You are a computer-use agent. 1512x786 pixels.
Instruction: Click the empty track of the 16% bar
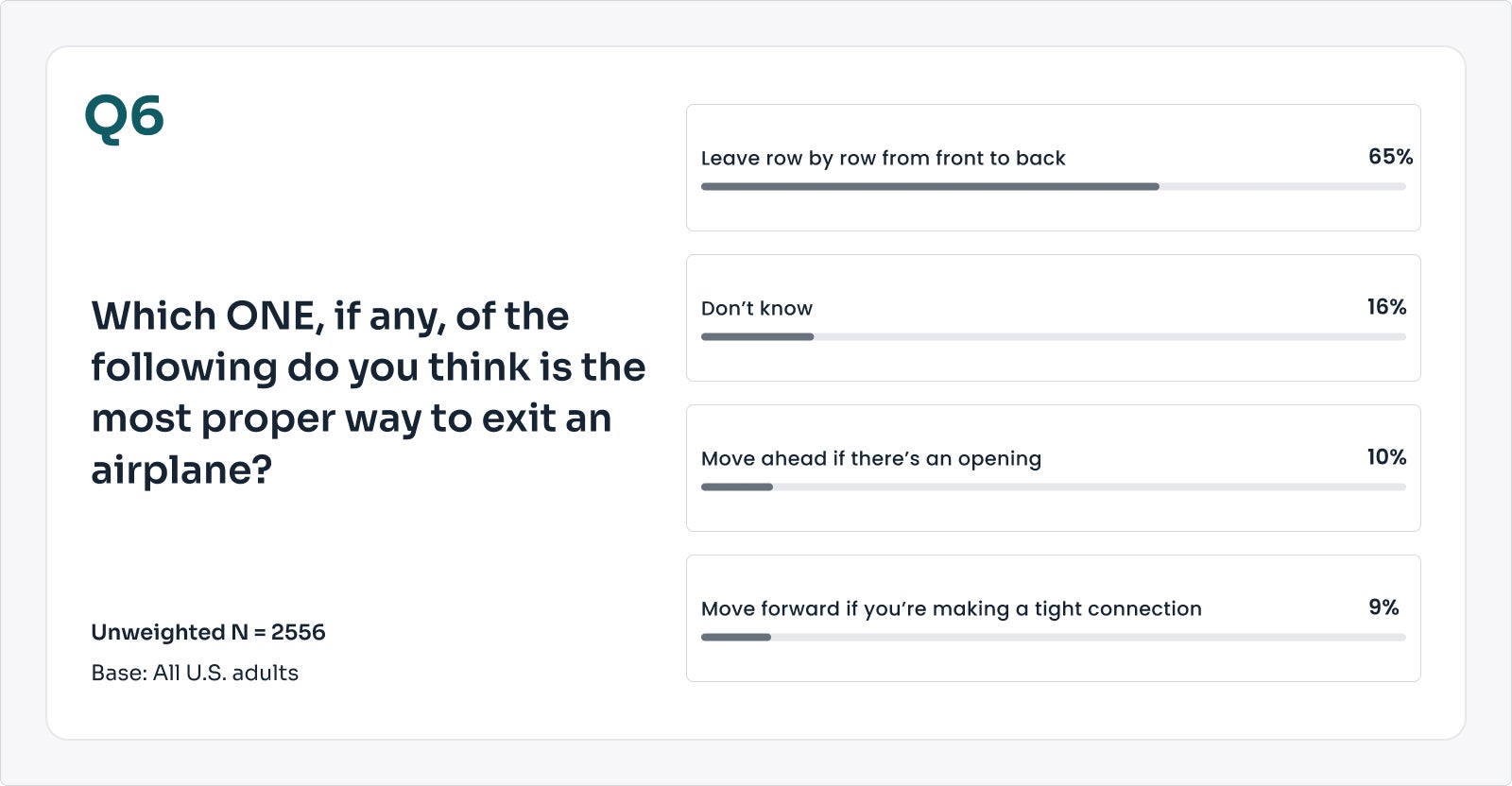point(1109,337)
